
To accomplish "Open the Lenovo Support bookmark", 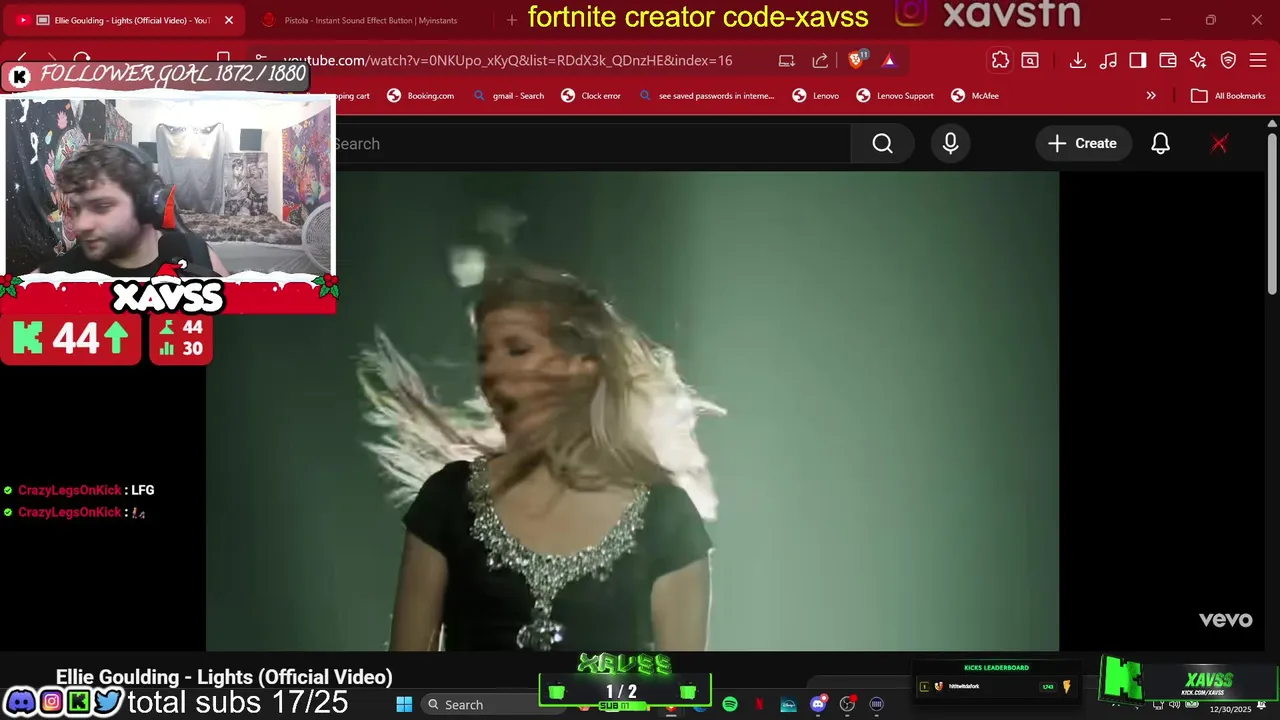I will 895,96.
